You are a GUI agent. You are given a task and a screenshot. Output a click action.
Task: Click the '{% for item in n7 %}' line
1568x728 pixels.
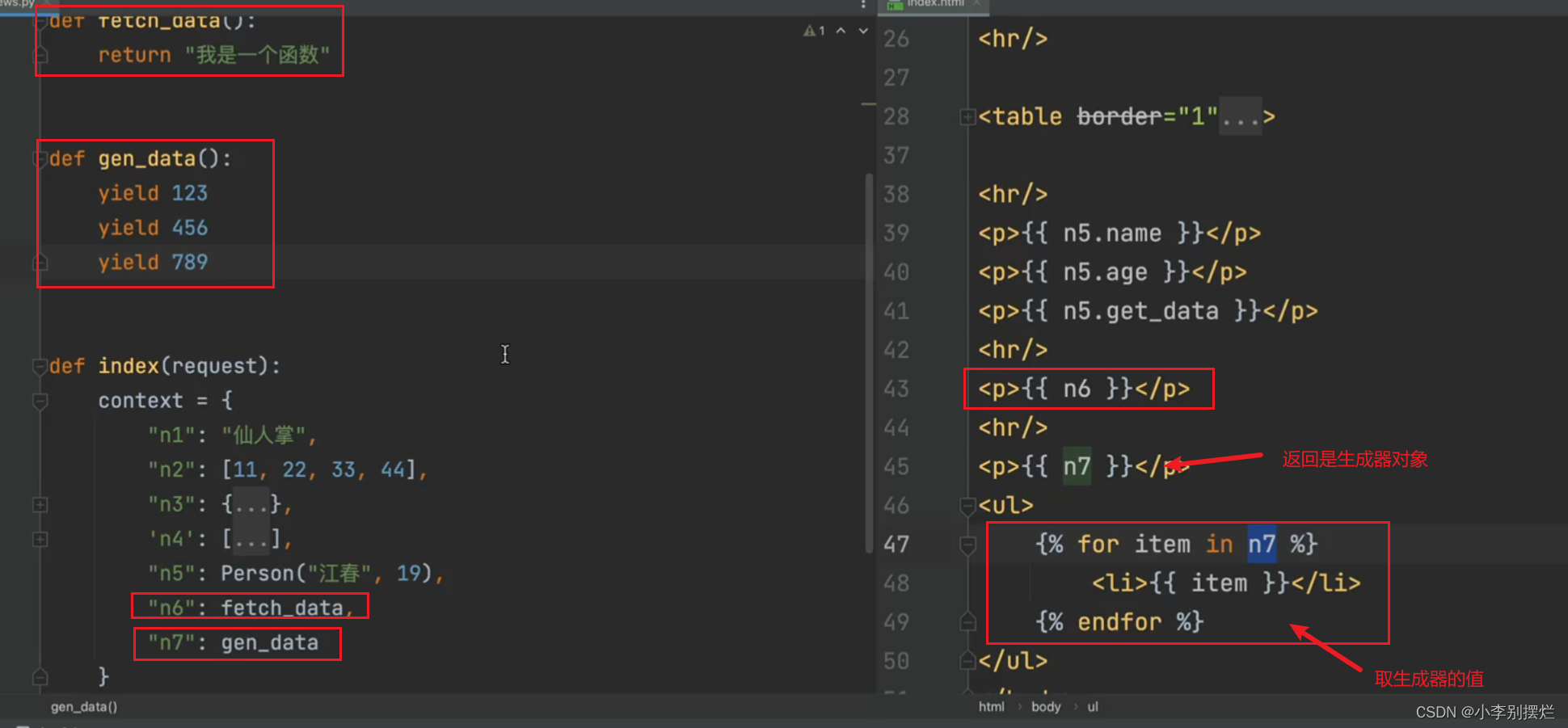click(1176, 545)
